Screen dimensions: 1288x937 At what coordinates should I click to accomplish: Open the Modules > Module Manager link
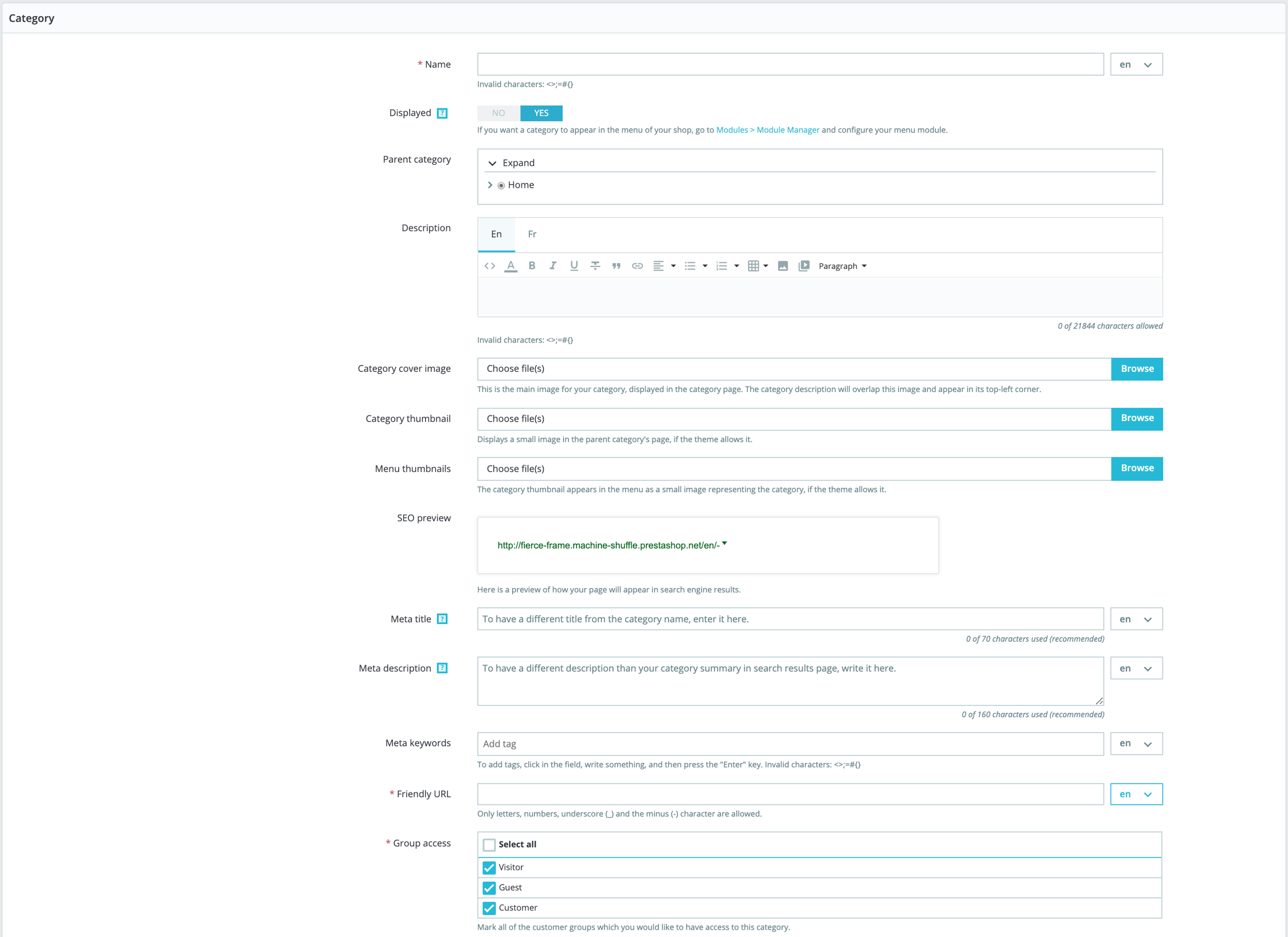coord(767,130)
